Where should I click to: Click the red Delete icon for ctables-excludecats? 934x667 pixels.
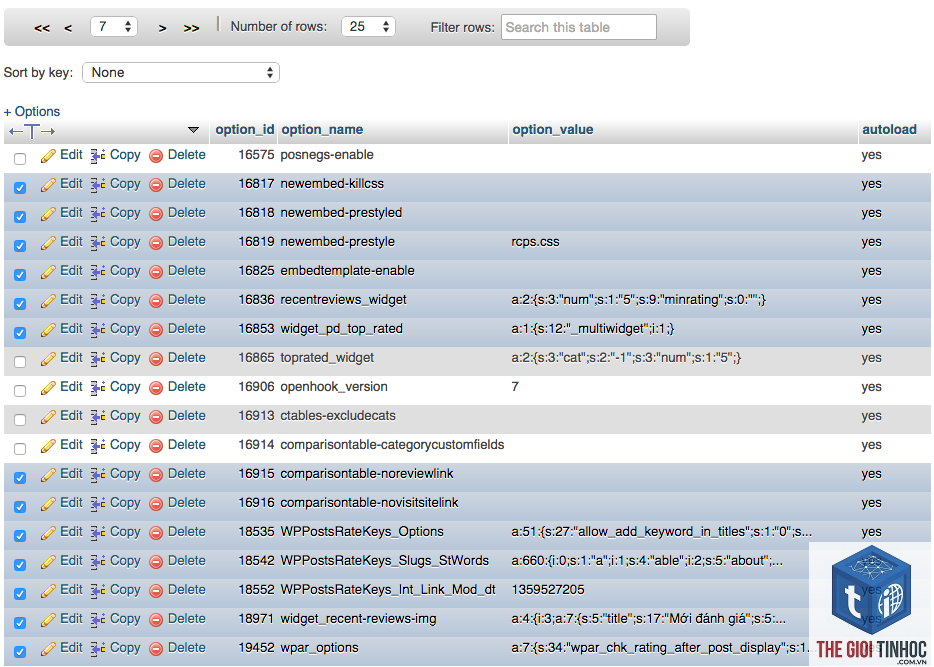156,417
